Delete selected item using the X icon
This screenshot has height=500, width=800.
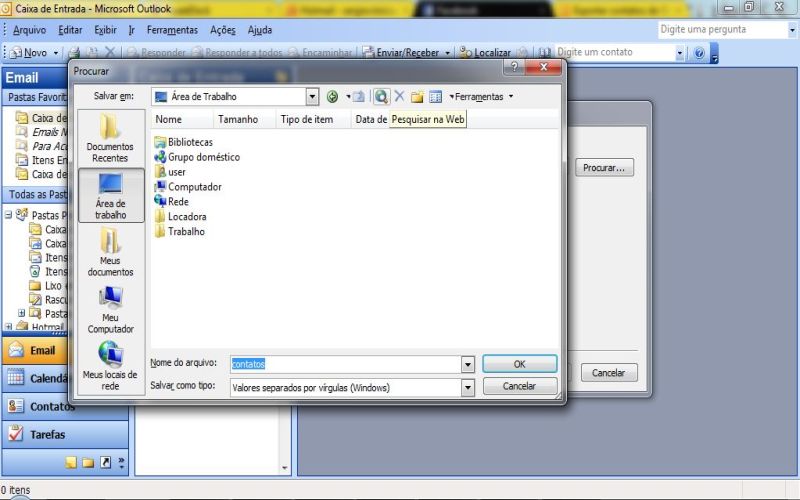click(x=399, y=96)
